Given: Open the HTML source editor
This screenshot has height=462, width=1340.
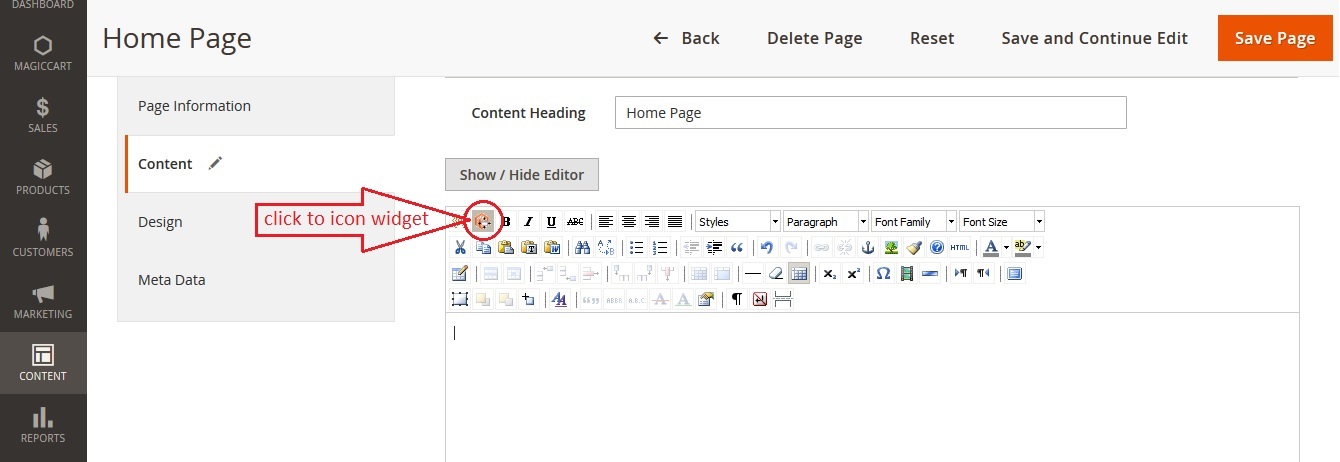Looking at the screenshot, I should [x=959, y=248].
